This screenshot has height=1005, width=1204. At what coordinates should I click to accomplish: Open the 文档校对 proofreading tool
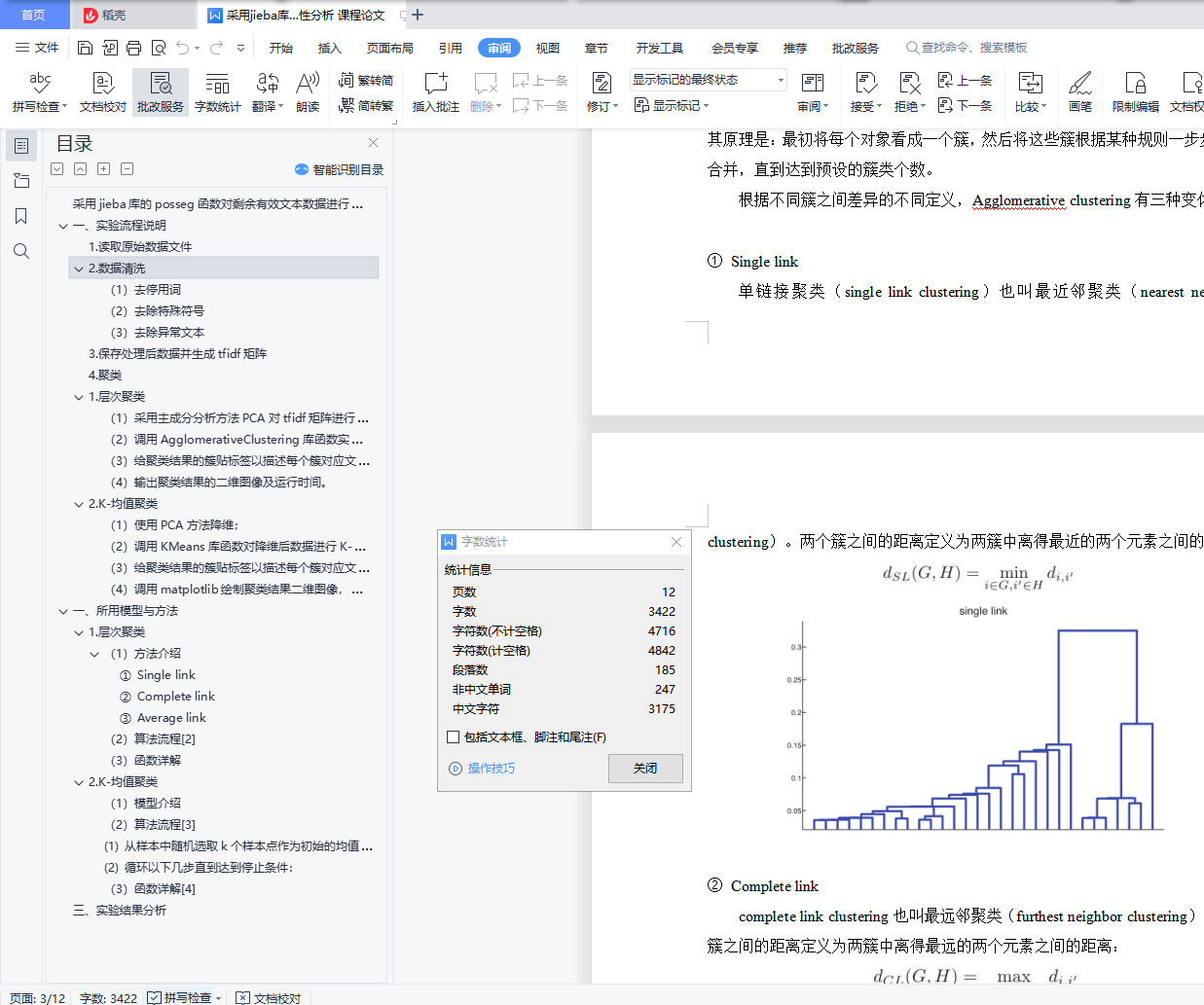pos(103,92)
